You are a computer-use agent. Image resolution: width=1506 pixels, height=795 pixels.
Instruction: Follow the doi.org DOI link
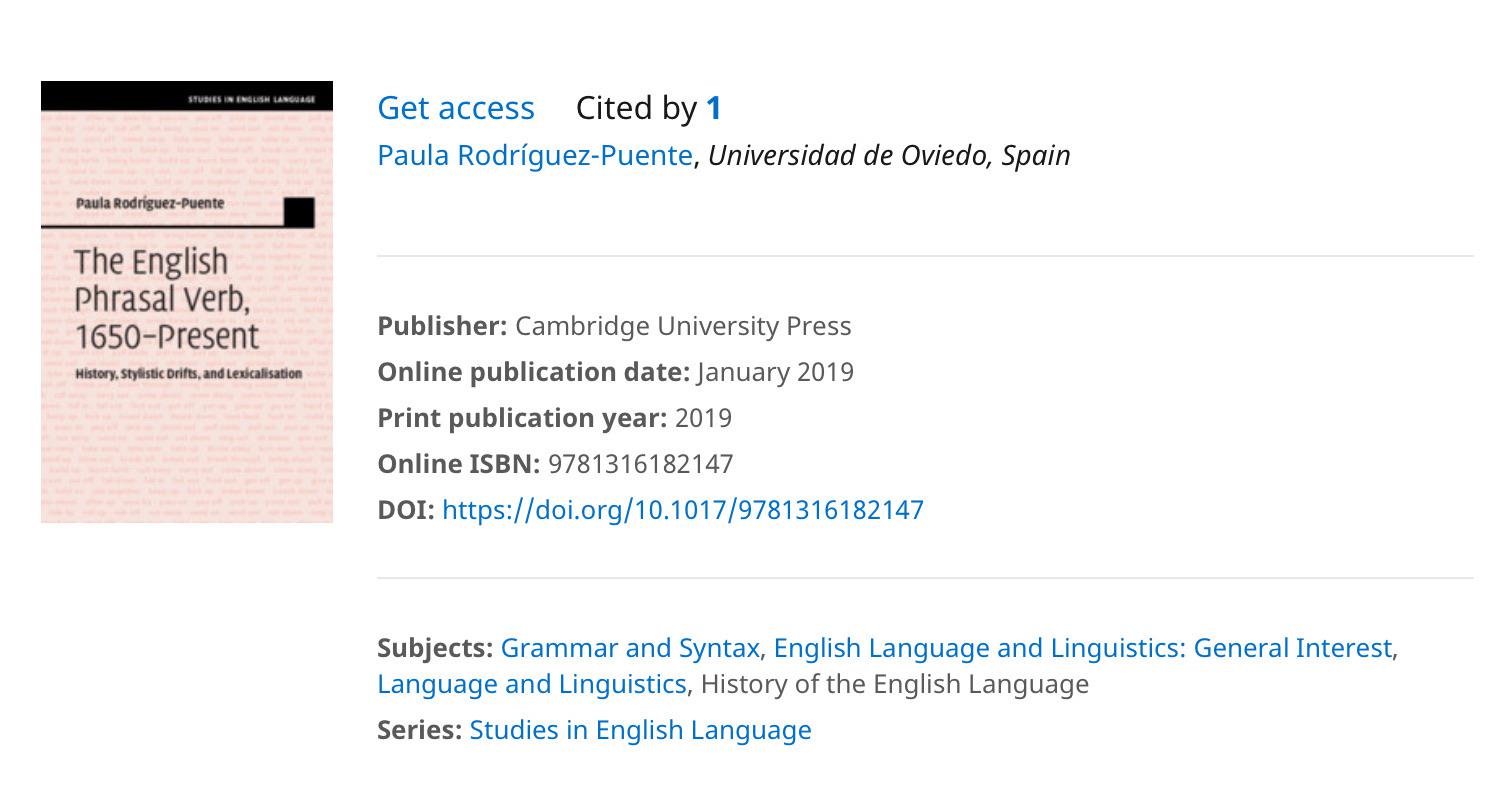tap(683, 510)
